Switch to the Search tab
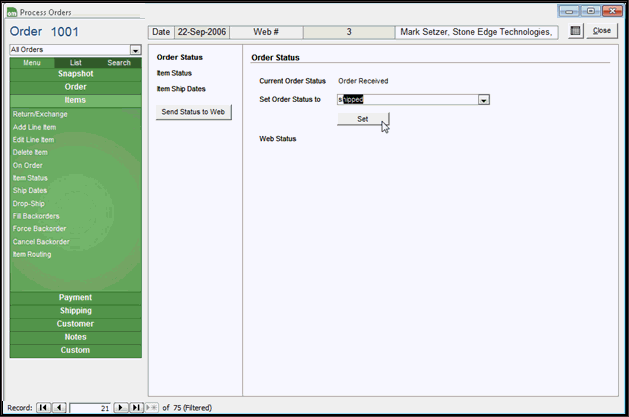This screenshot has height=417, width=629. point(119,63)
